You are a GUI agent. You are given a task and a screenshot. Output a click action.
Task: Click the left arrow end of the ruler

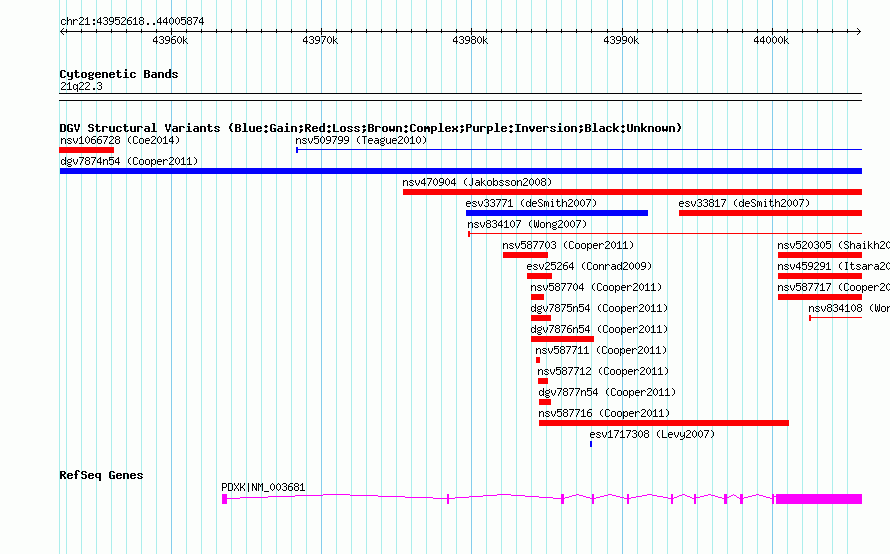point(62,32)
